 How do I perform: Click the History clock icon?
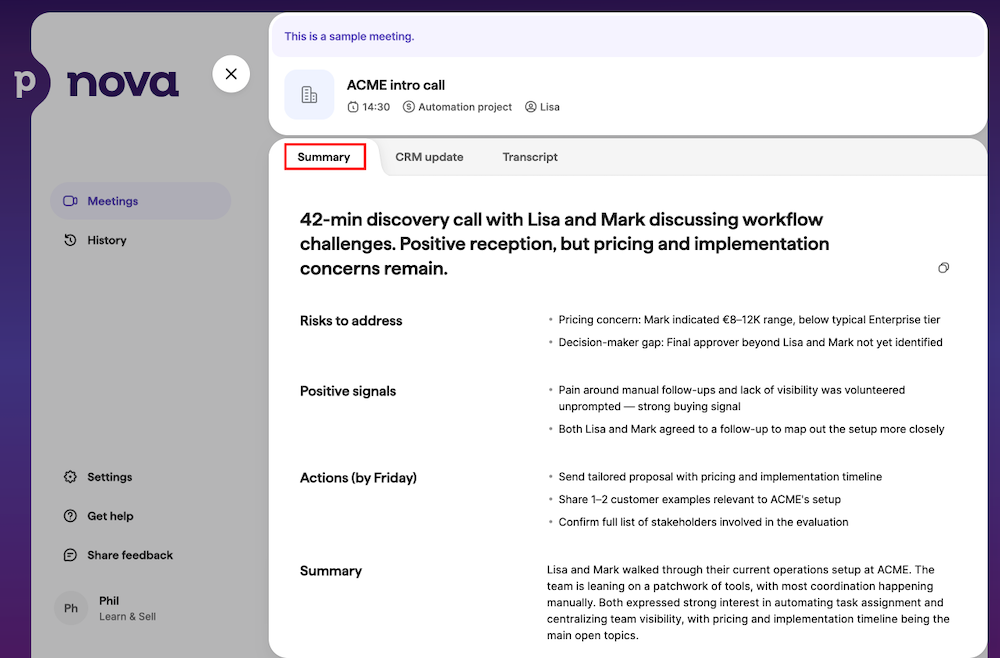[70, 240]
